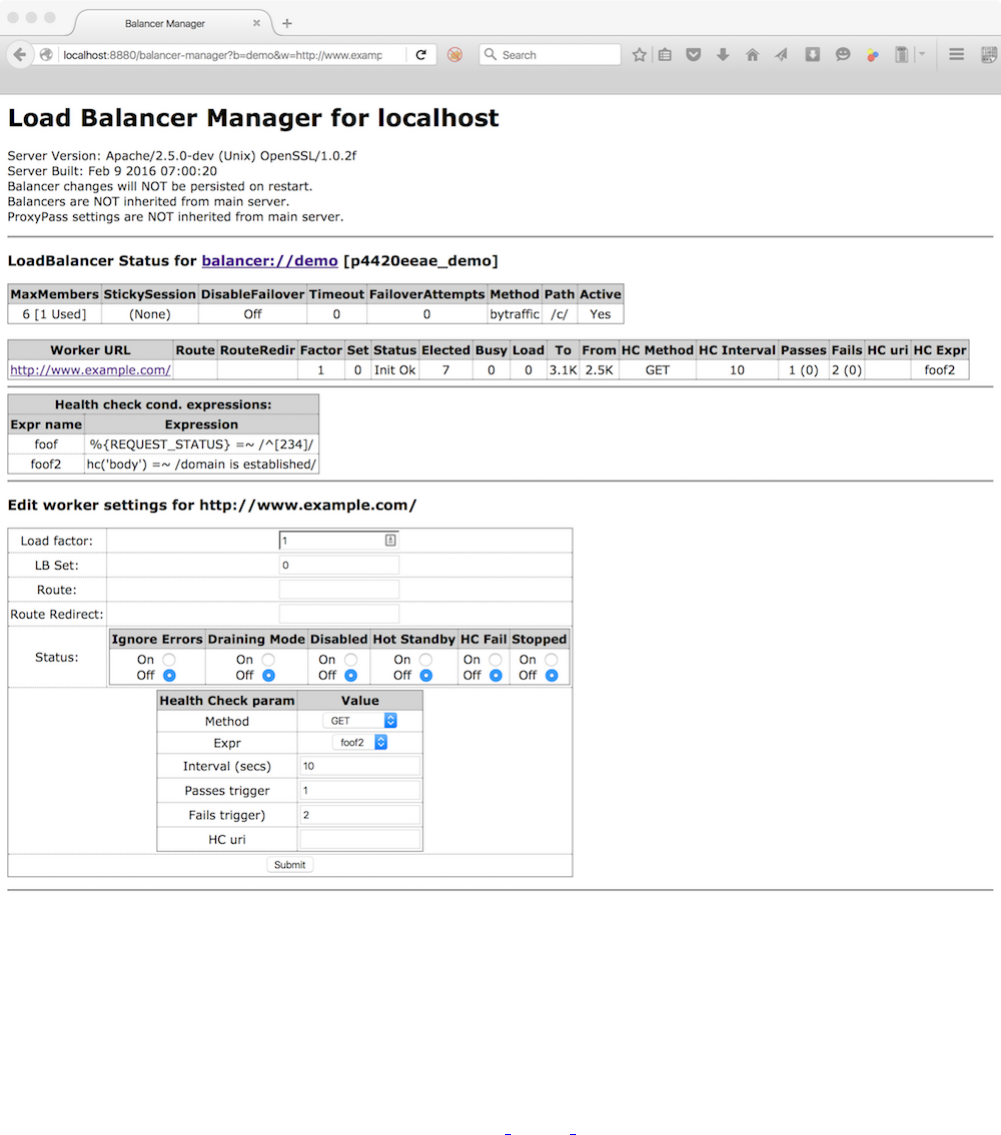Turn HC Fail On
1001x1135 pixels.
(x=496, y=660)
